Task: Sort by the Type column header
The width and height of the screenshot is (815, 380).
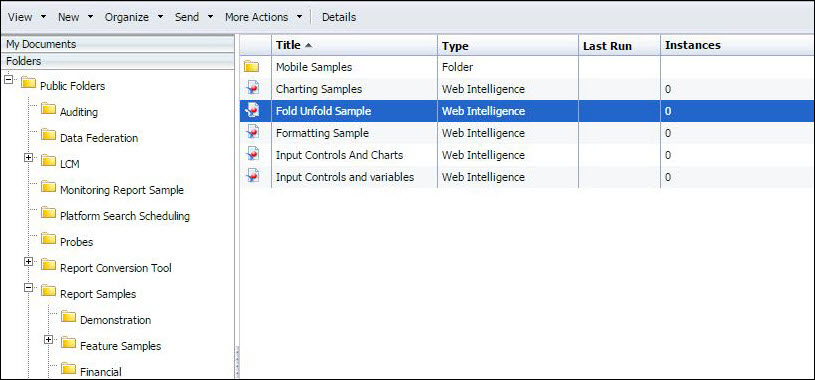Action: click(508, 45)
